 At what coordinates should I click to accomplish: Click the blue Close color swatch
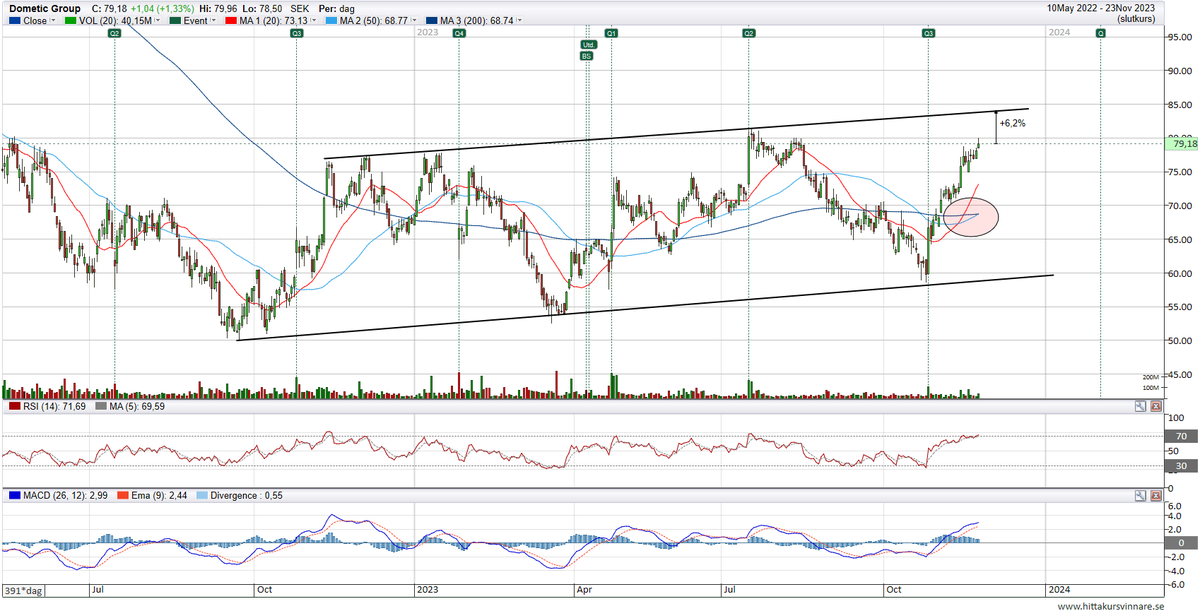[14, 20]
